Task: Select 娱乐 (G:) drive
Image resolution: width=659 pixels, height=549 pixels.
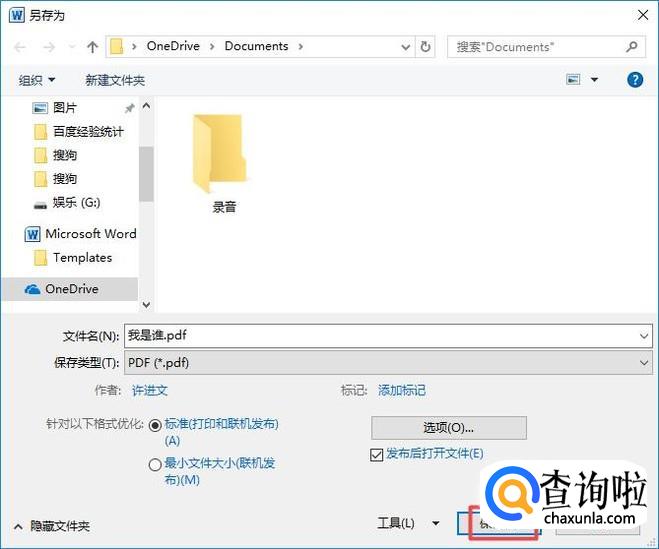Action: (x=67, y=203)
